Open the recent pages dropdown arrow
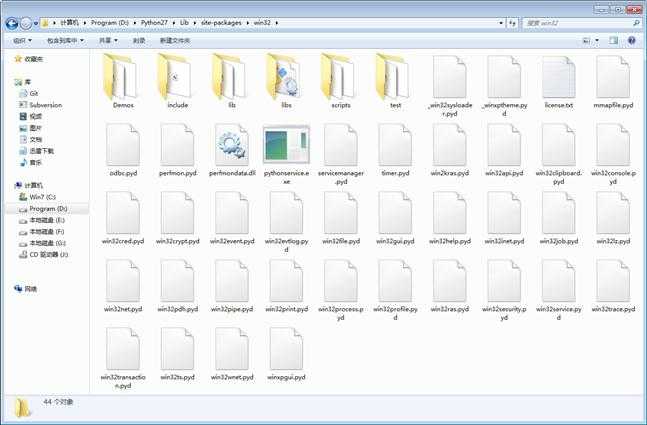 [x=36, y=24]
